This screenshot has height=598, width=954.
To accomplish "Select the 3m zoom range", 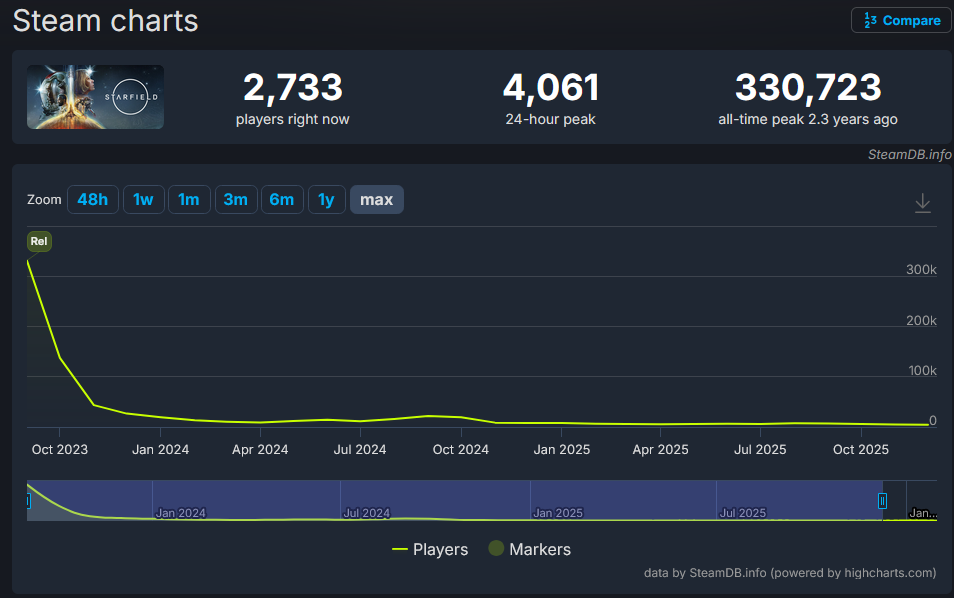I will [235, 200].
